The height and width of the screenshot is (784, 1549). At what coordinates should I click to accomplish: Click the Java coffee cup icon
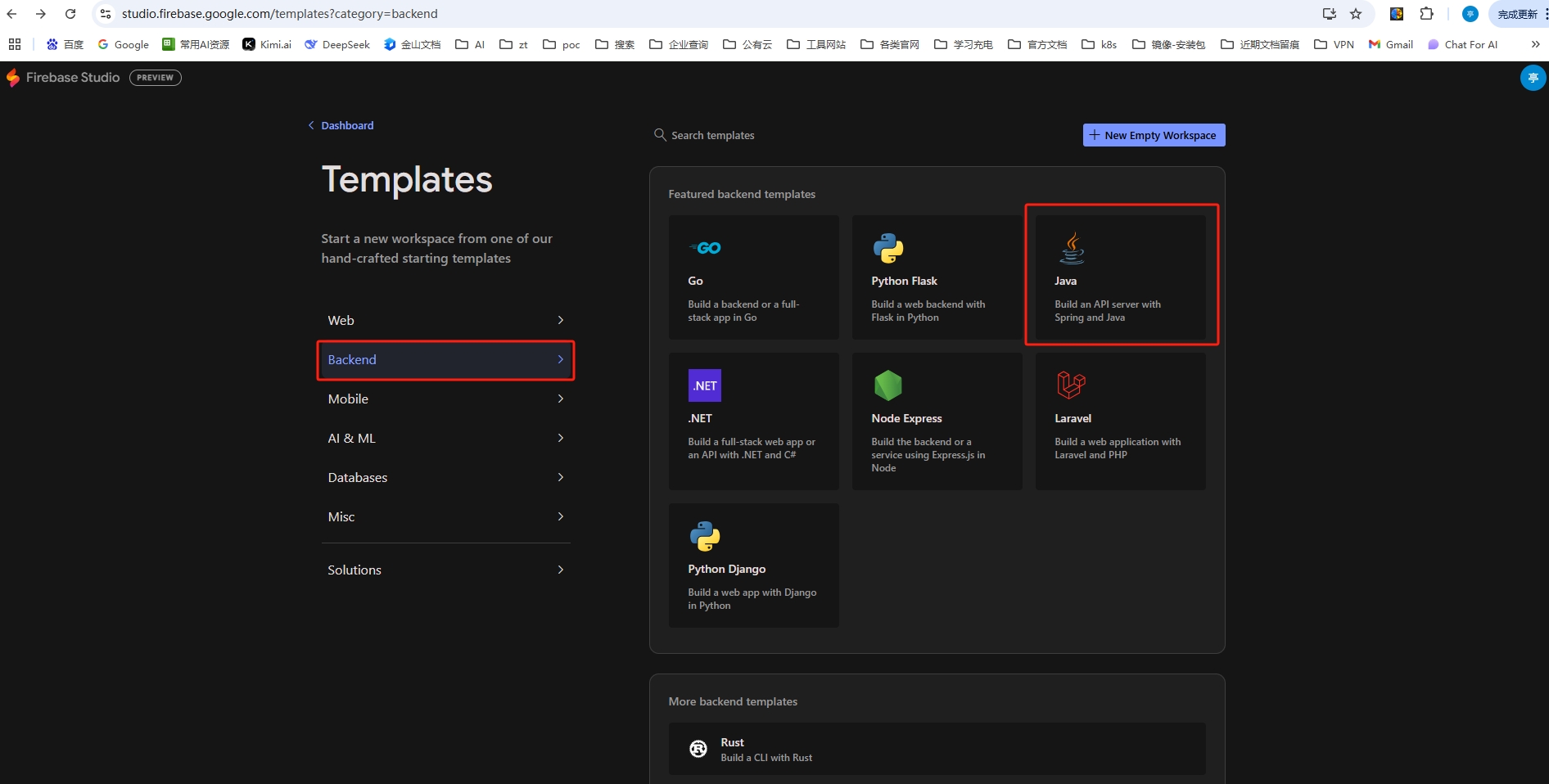point(1072,248)
